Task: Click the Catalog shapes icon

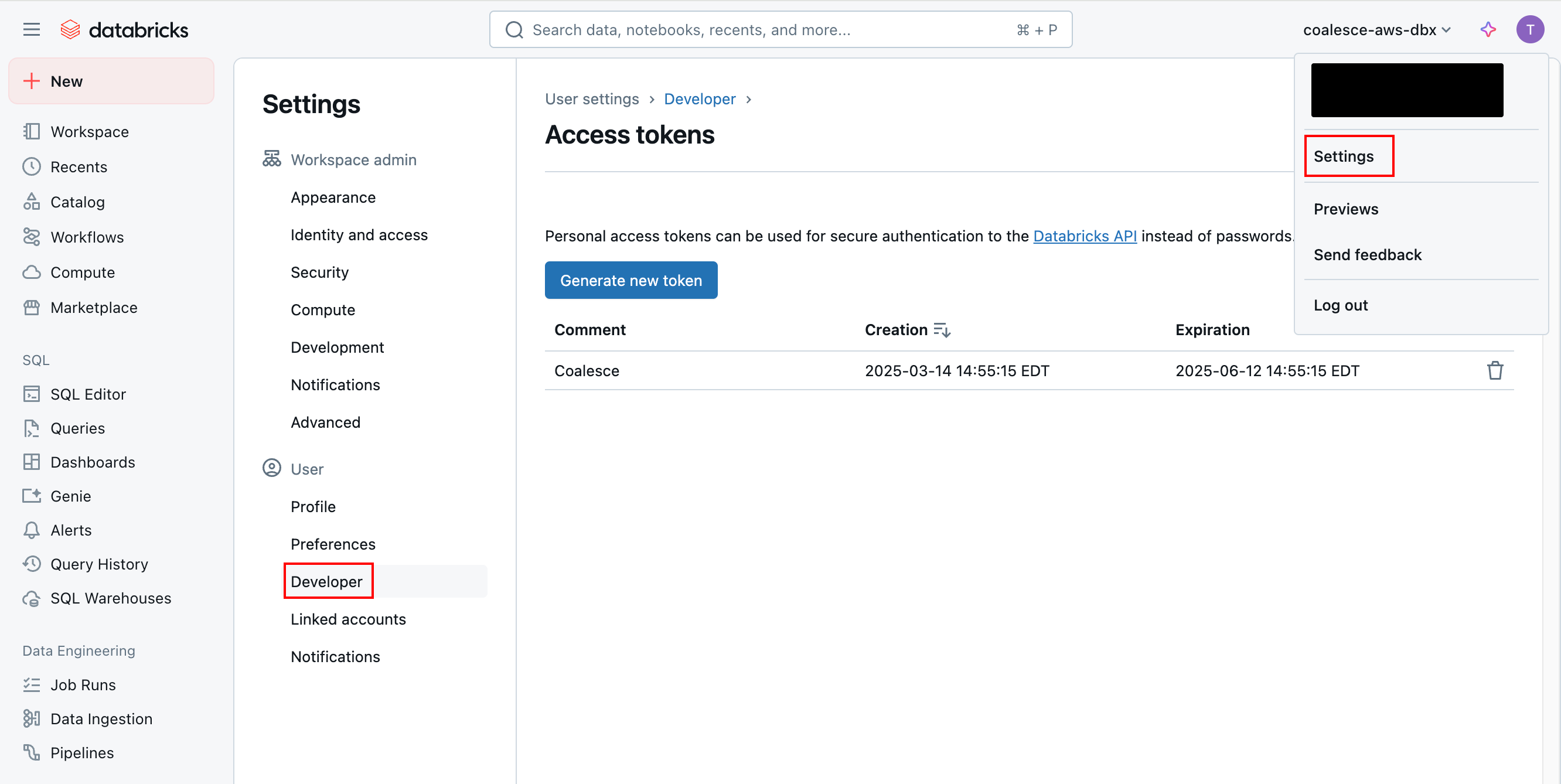Action: (32, 202)
